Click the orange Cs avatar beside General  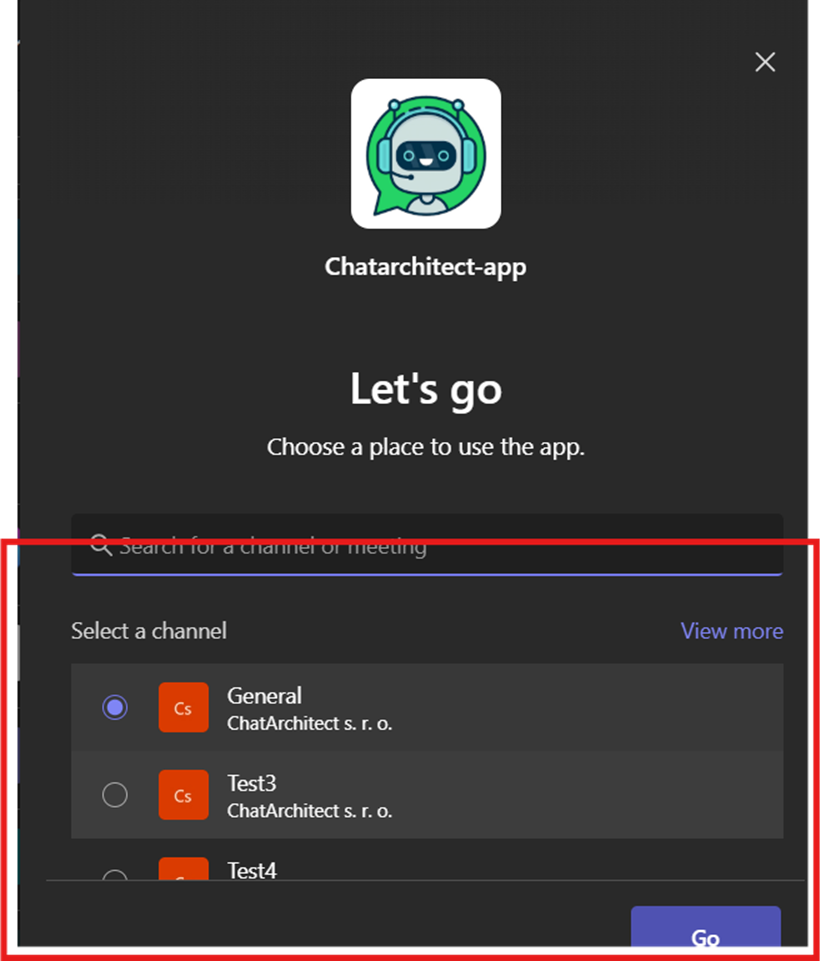click(183, 707)
